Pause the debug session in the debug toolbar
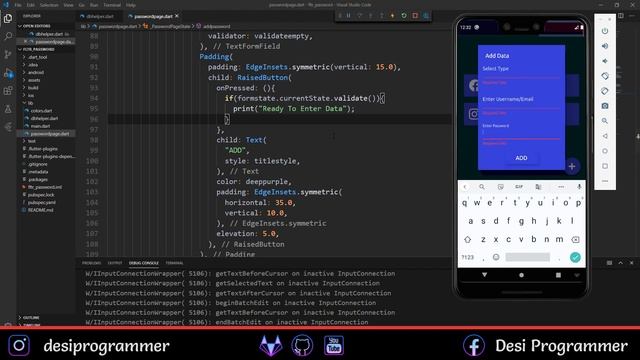The height and width of the screenshot is (360, 640). click(x=349, y=16)
